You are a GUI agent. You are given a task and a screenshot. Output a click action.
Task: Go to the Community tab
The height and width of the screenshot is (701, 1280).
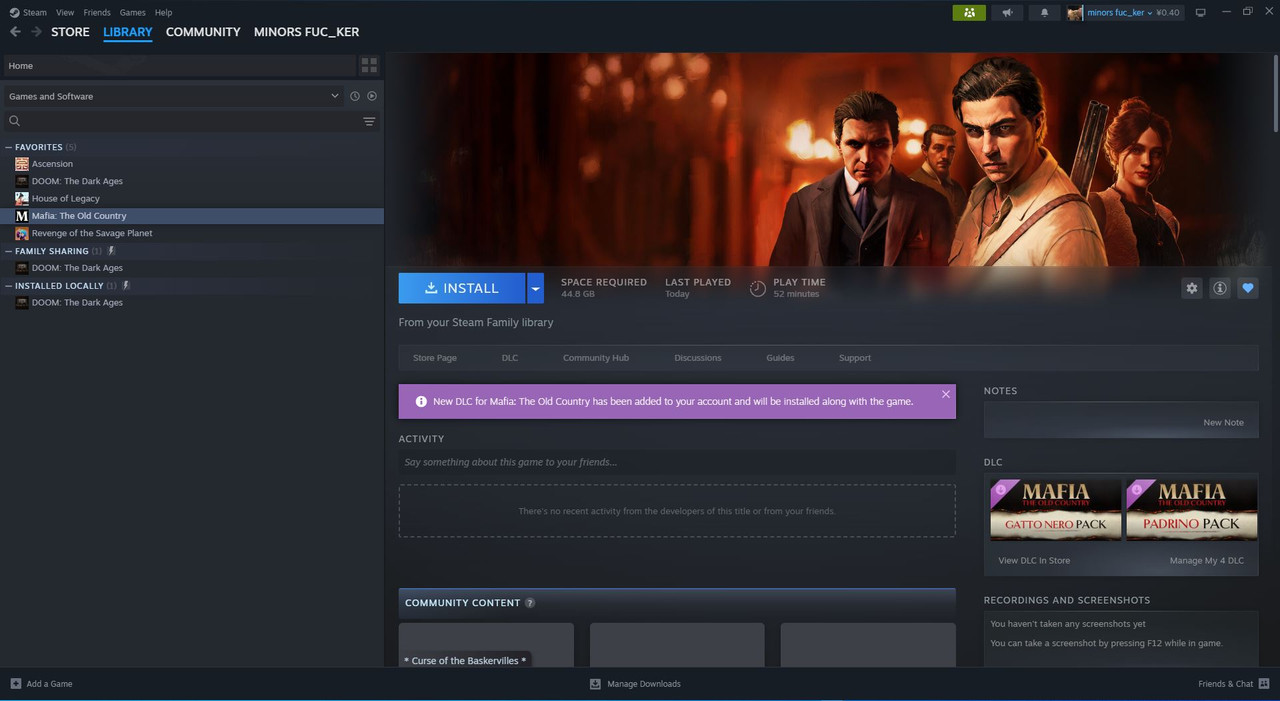[x=203, y=32]
